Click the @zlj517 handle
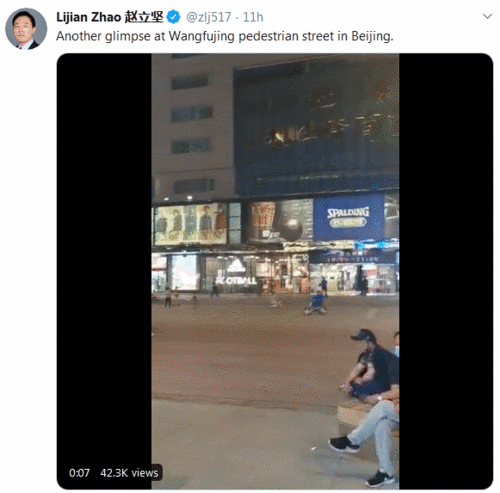 pyautogui.click(x=208, y=17)
